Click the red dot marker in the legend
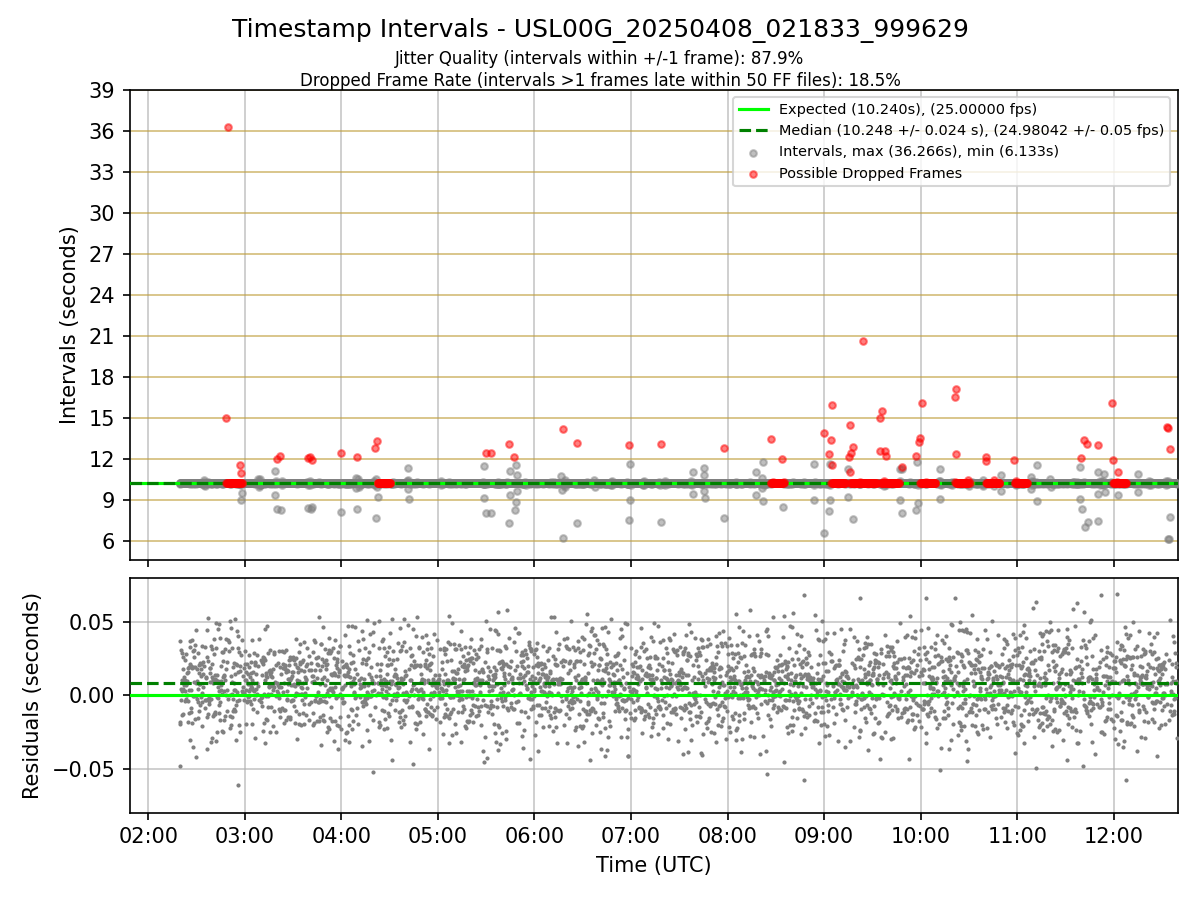Viewport: 1200px width, 900px height. point(753,173)
